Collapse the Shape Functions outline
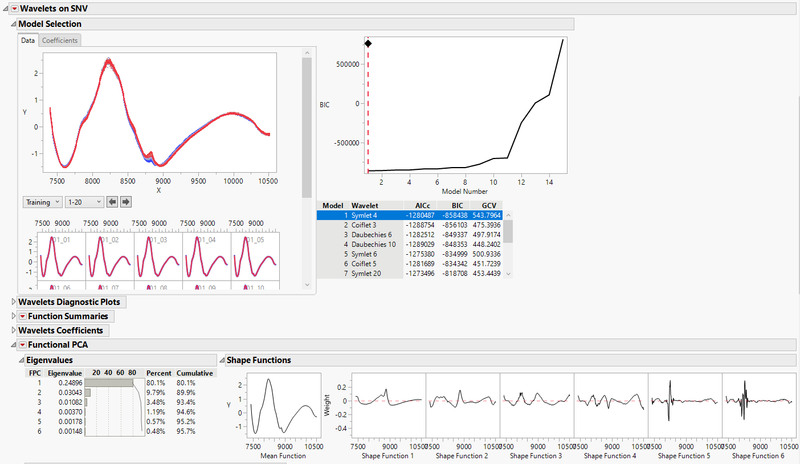The height and width of the screenshot is (464, 800). [x=222, y=360]
